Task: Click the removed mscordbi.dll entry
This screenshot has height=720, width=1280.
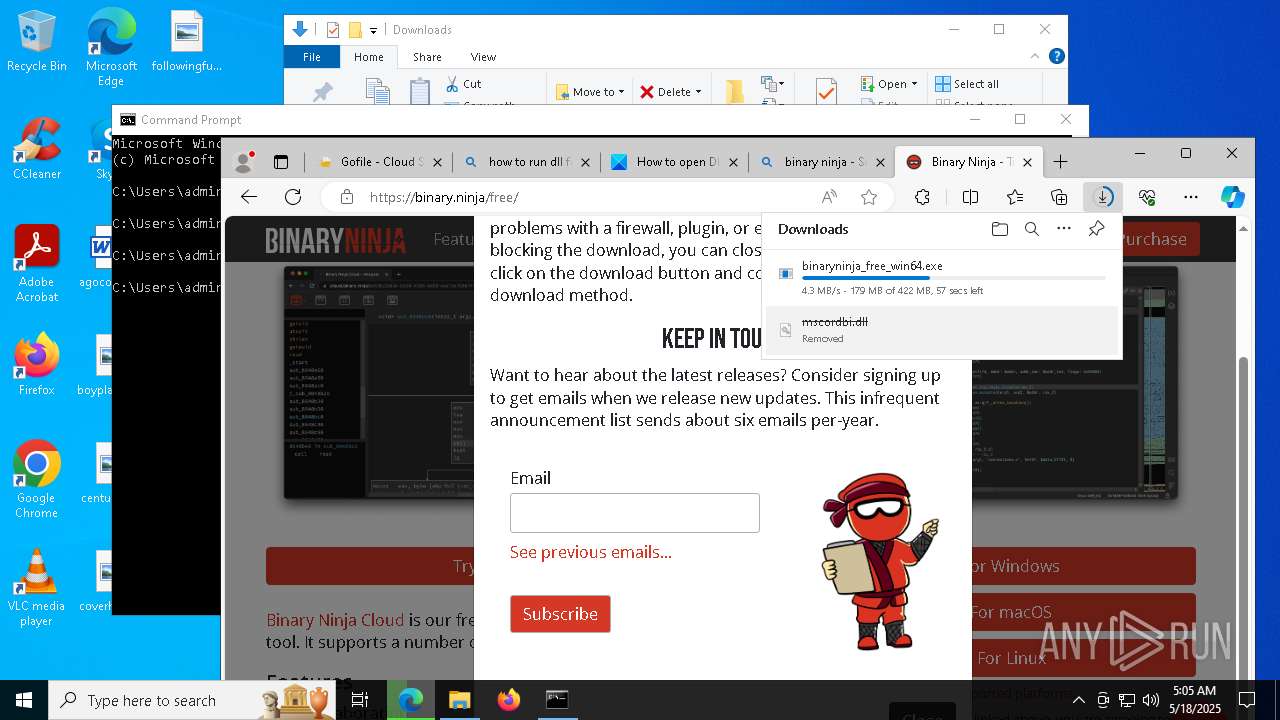Action: pyautogui.click(x=940, y=330)
